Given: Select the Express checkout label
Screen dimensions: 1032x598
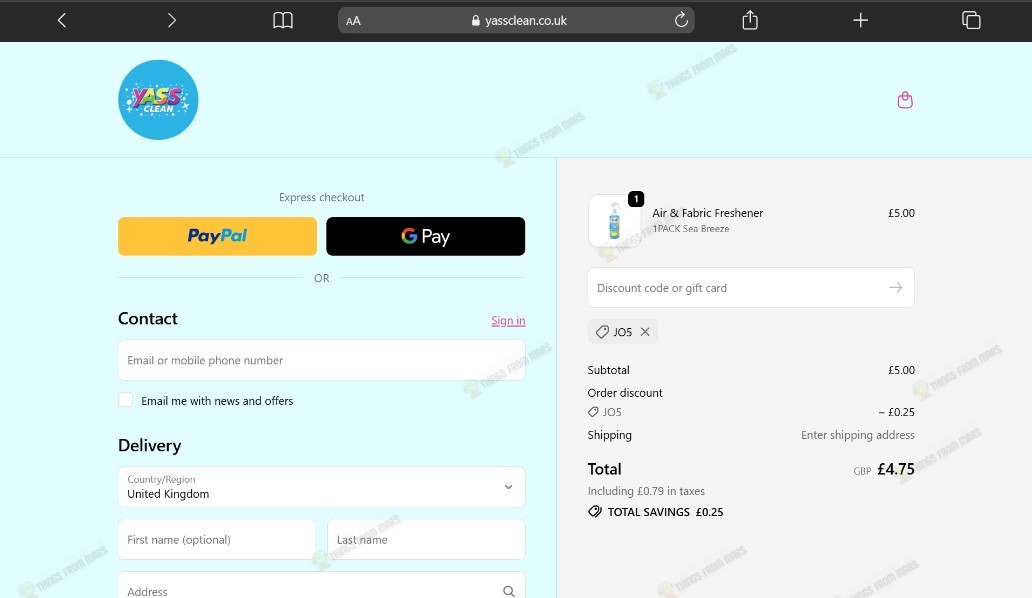Looking at the screenshot, I should click(x=321, y=197).
